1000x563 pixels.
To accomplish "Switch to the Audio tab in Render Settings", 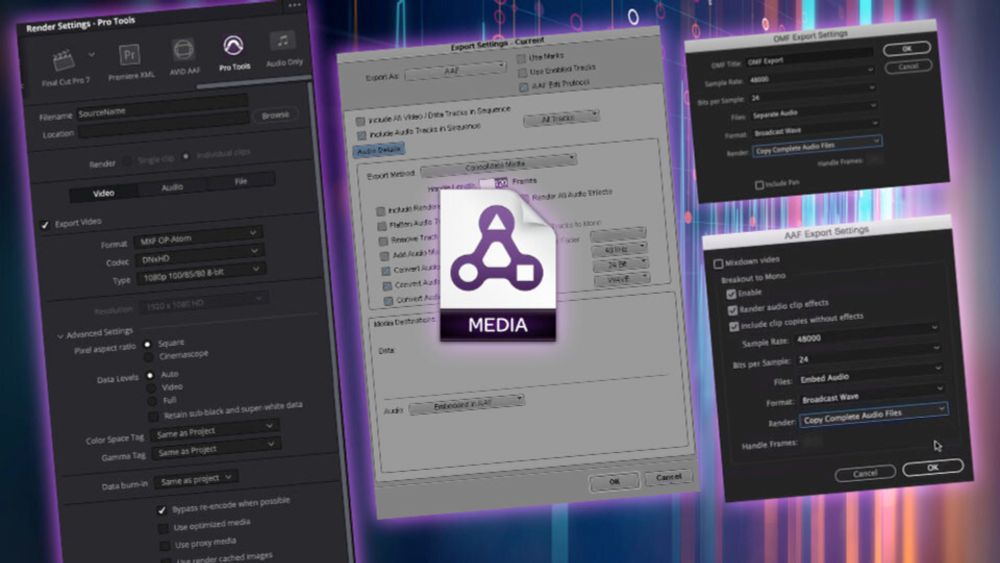I will tap(172, 187).
